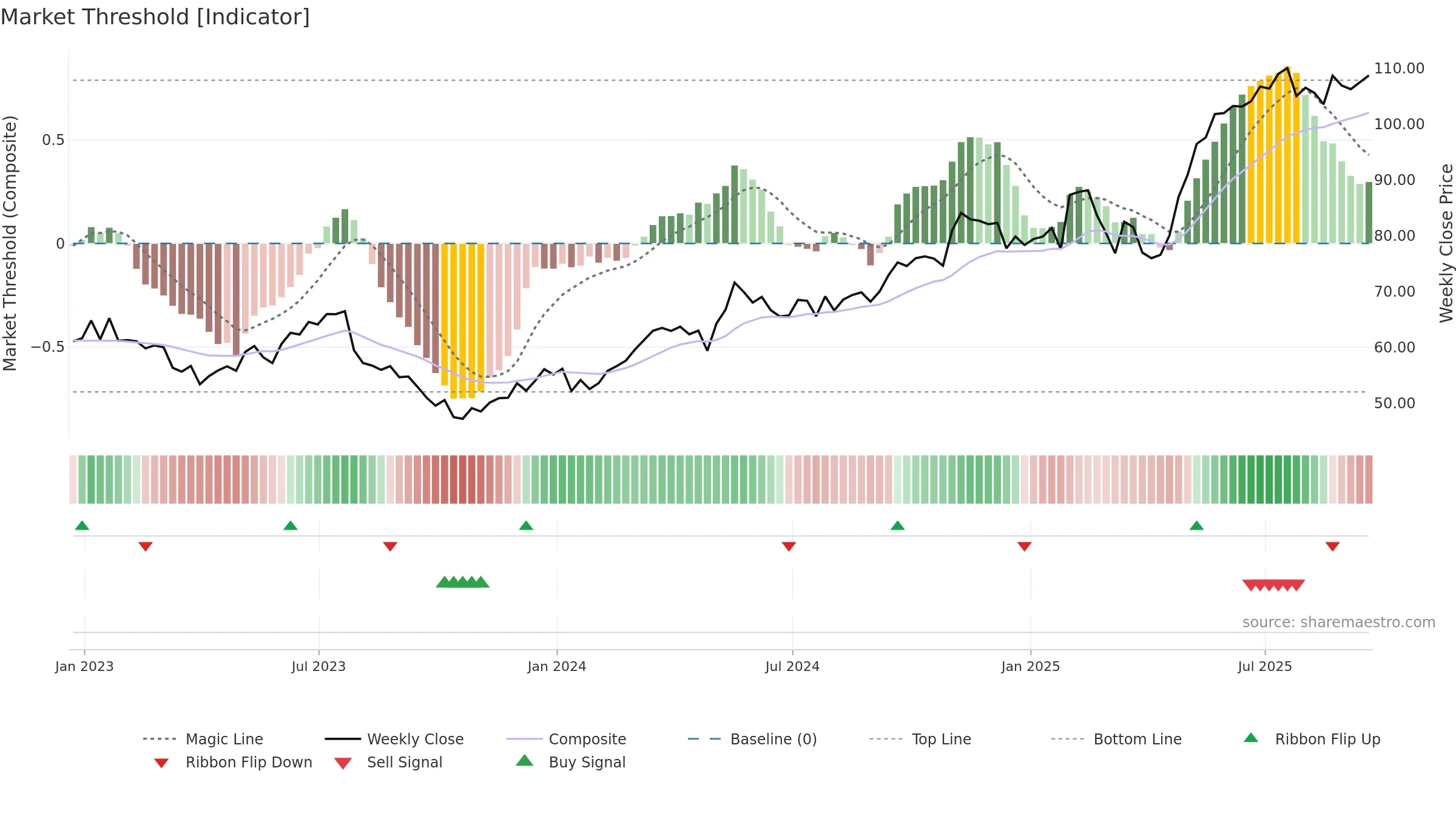Click the 110.00 price axis label
The image size is (1456, 819).
pyautogui.click(x=1400, y=68)
